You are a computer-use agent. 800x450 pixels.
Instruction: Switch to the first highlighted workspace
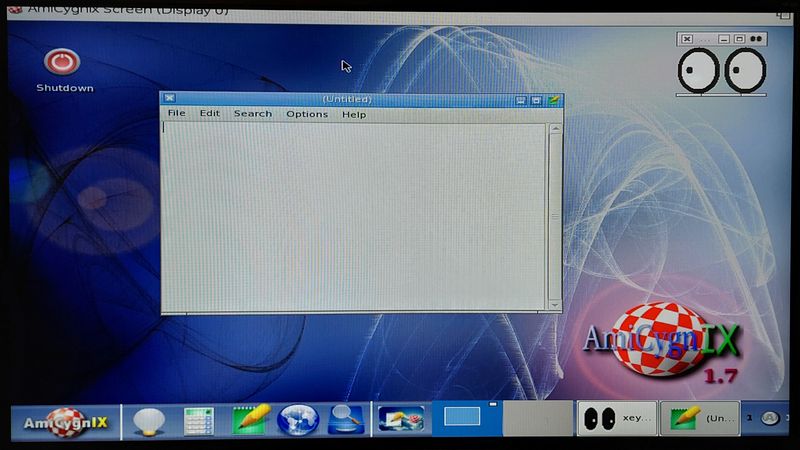465,419
